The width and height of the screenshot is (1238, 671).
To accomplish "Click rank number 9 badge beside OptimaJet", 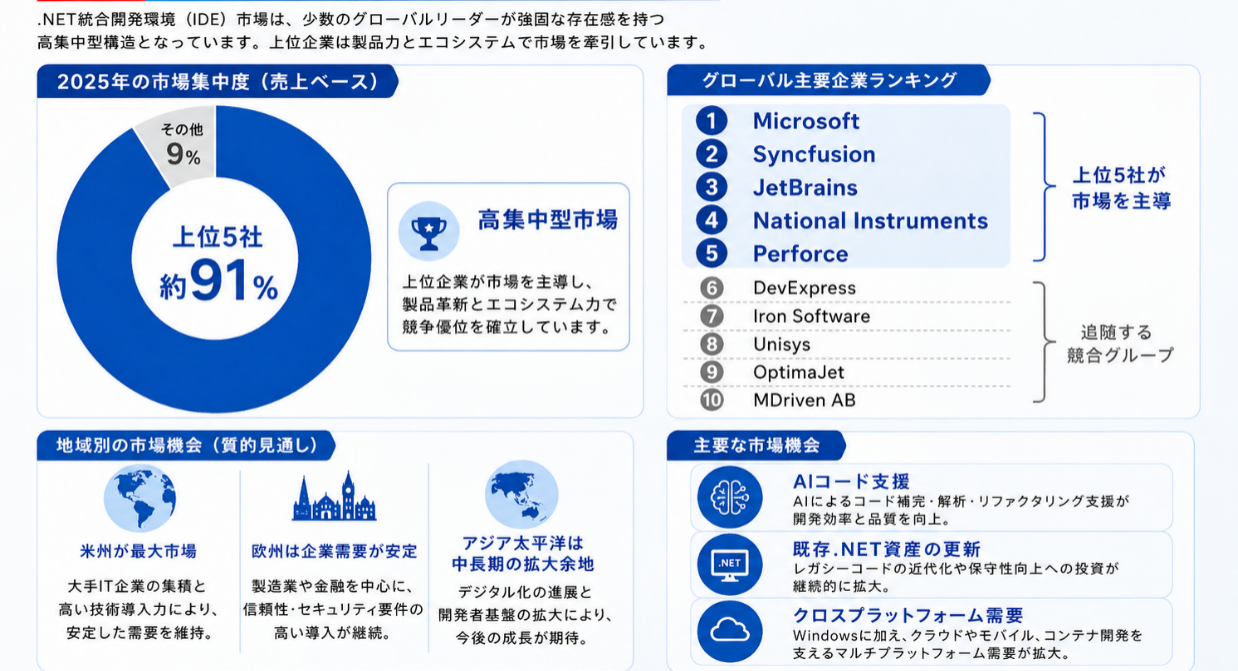I will 711,372.
